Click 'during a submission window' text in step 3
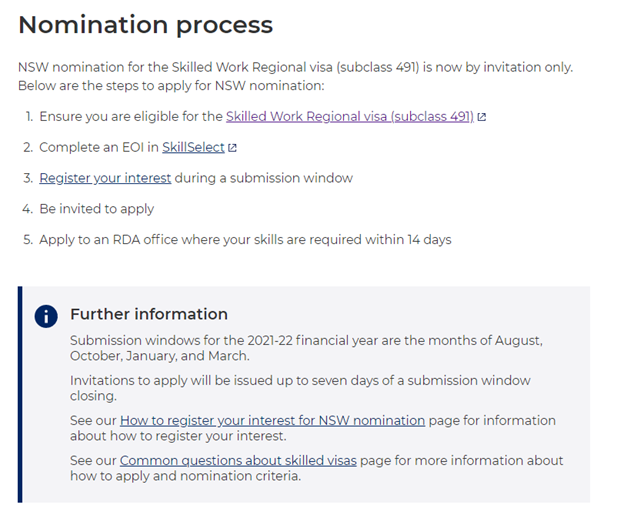The height and width of the screenshot is (525, 624). pyautogui.click(x=264, y=178)
